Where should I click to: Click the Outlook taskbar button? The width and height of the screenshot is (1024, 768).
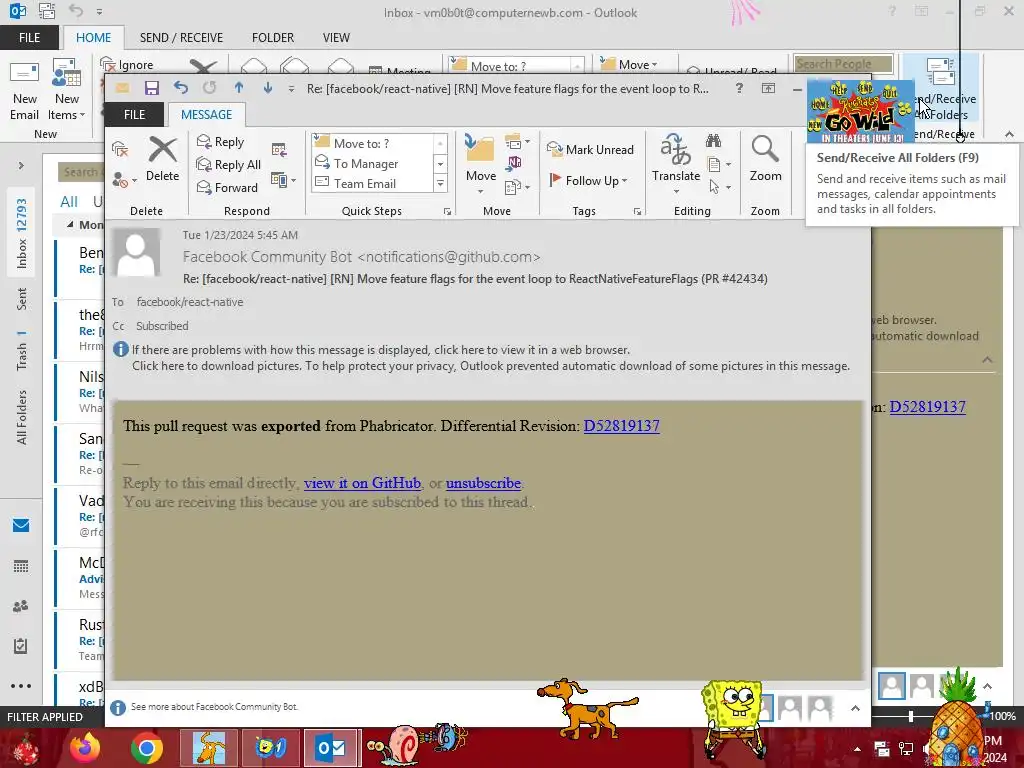tap(331, 748)
